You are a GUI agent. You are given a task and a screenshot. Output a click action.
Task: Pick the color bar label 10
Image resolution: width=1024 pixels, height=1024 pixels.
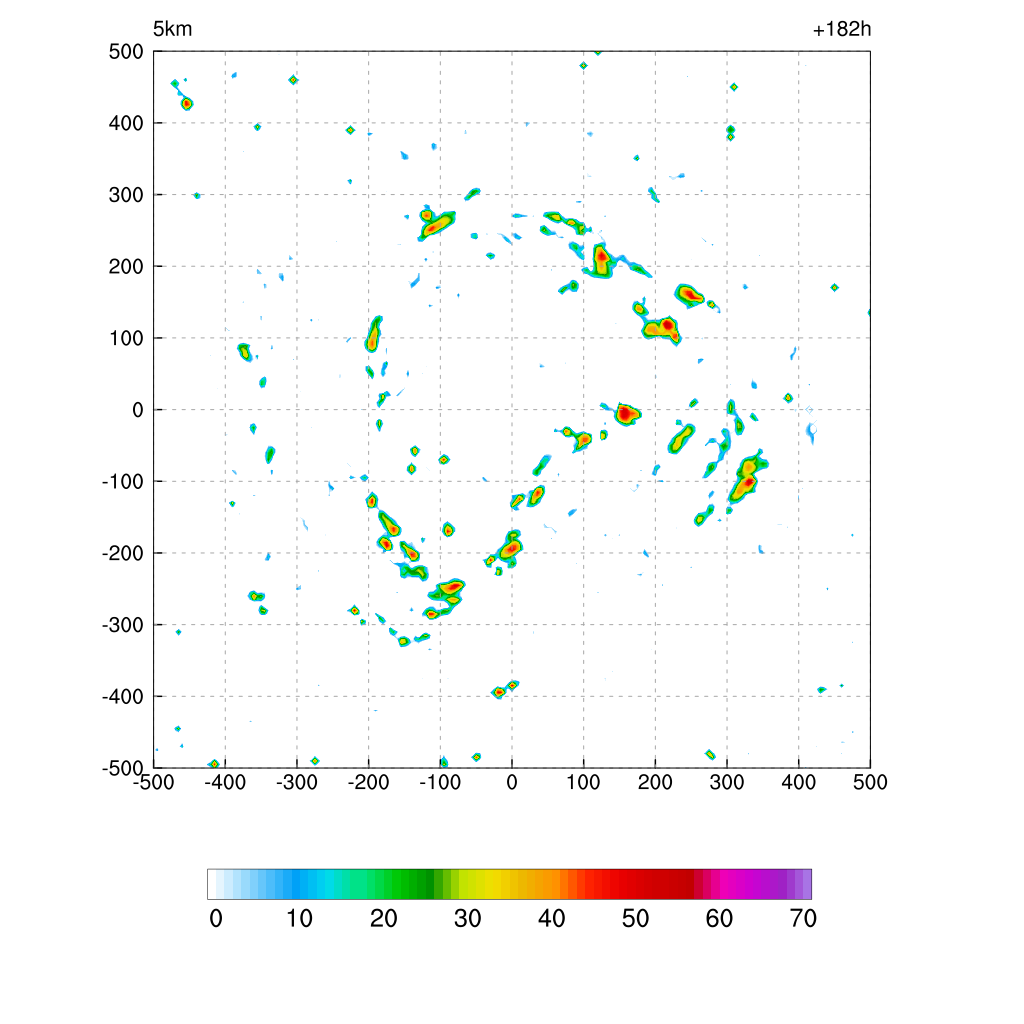point(300,919)
